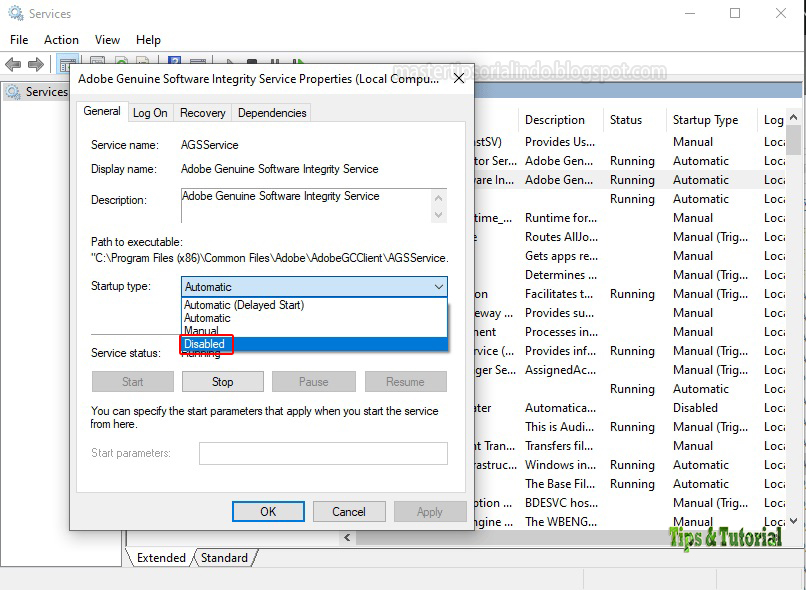Switch to the Standard view tab
The image size is (806, 590).
click(x=224, y=558)
